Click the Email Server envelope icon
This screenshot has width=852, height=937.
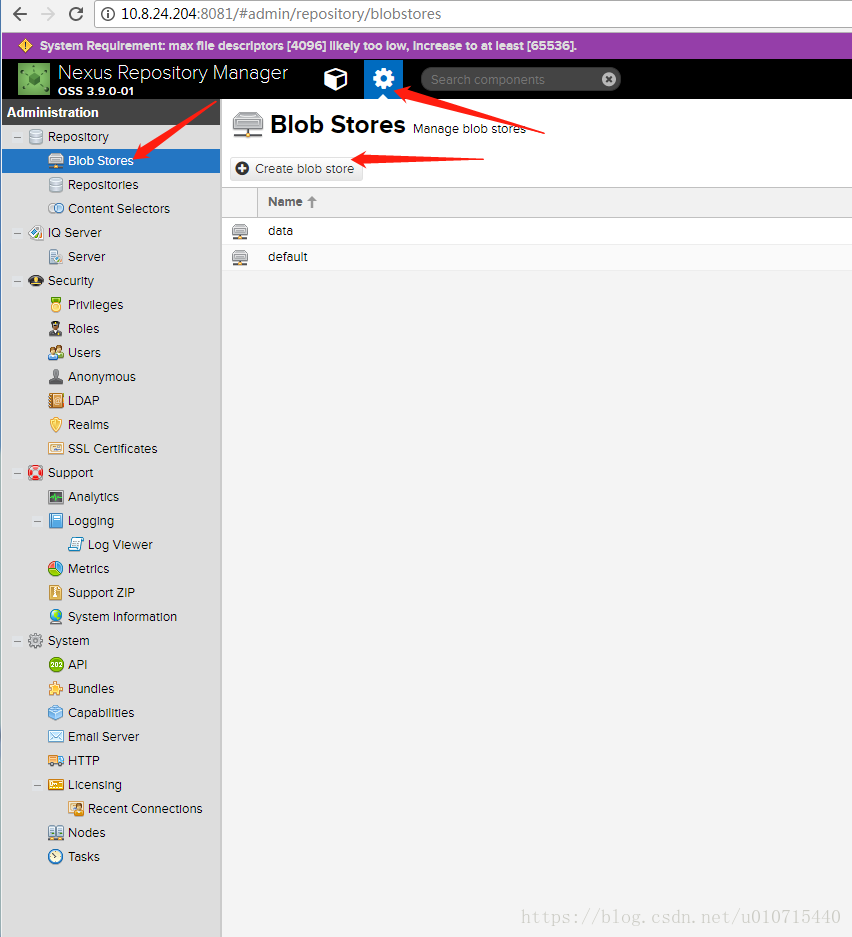[x=56, y=736]
